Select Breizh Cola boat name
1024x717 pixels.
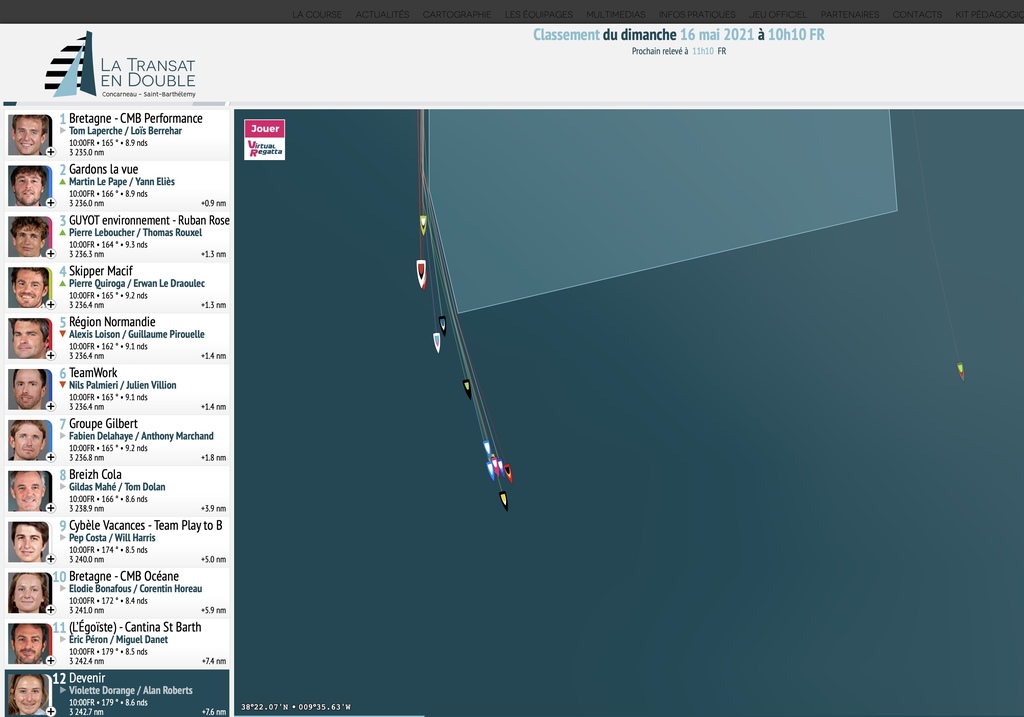(x=95, y=475)
